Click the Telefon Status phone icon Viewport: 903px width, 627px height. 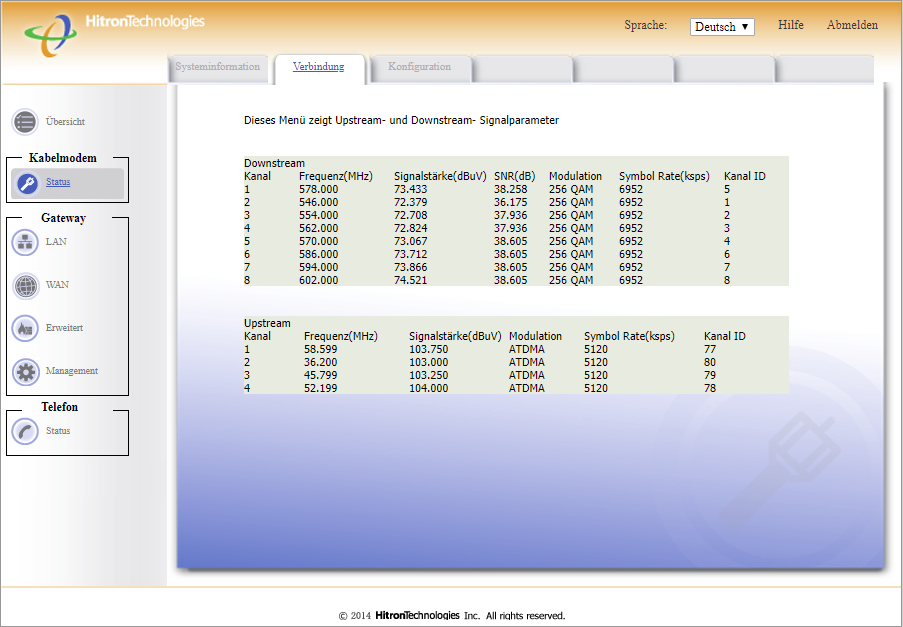(x=25, y=431)
